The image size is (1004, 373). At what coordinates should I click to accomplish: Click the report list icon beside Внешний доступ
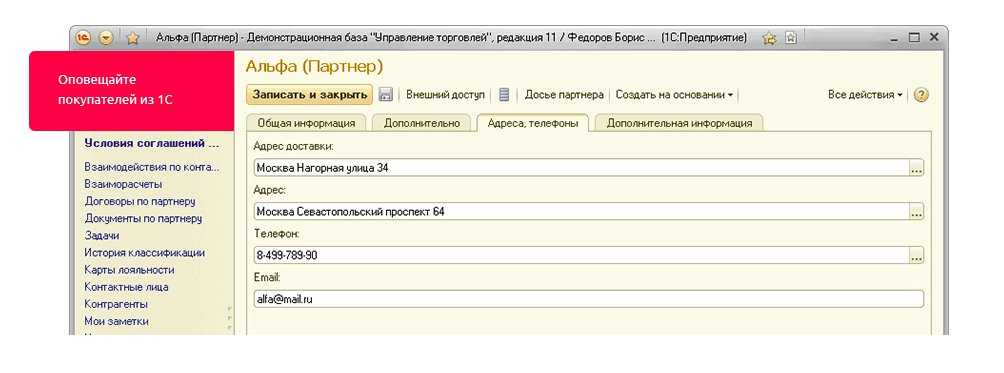(x=504, y=95)
